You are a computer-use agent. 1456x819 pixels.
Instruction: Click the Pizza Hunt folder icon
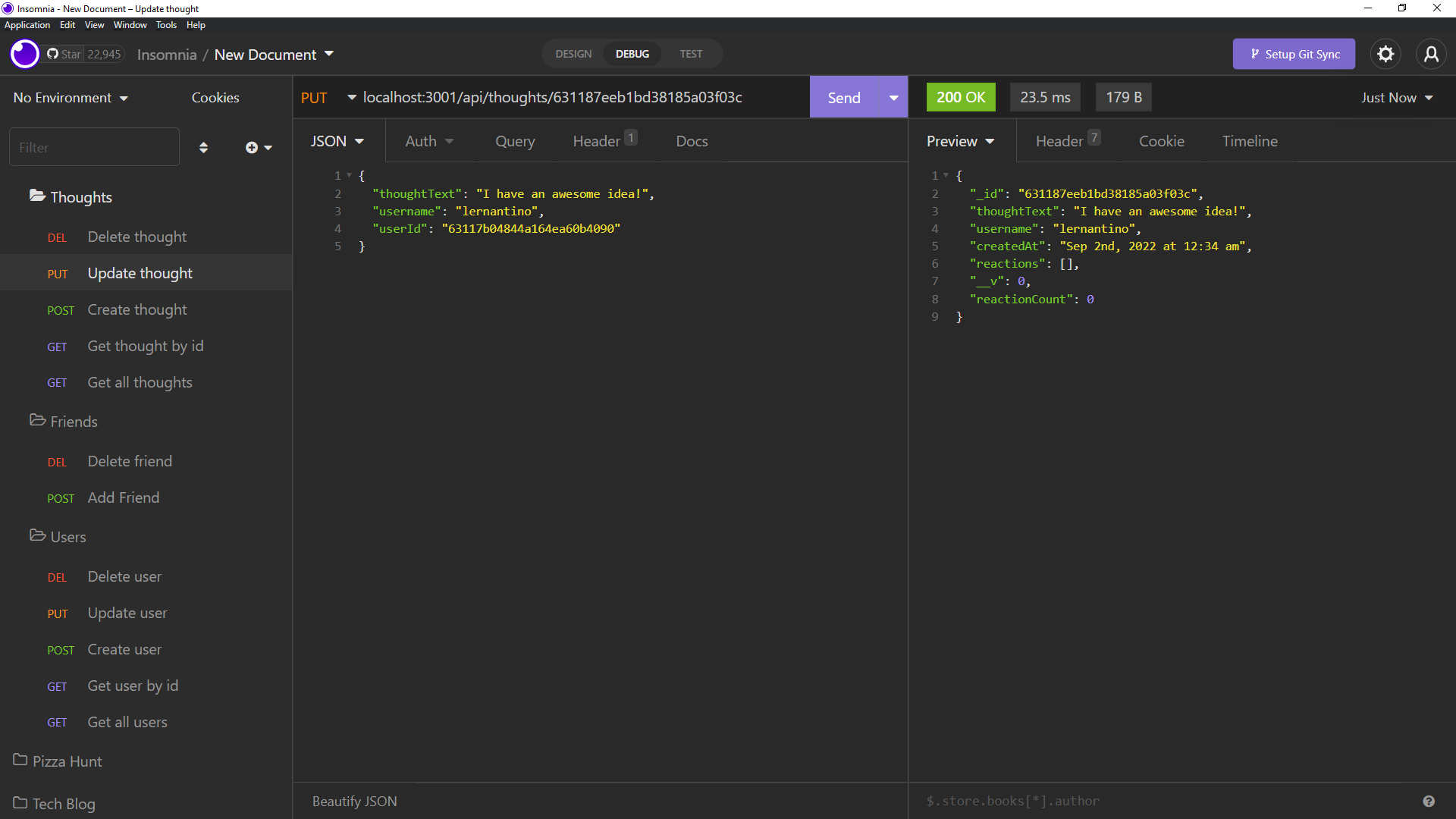click(19, 761)
